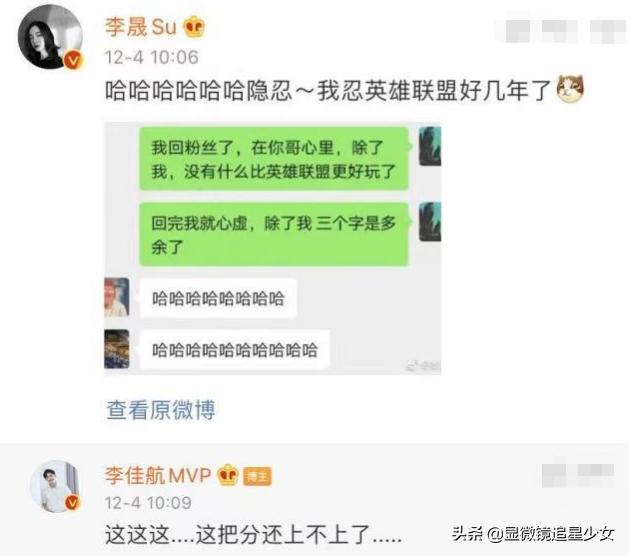629x556 pixels.
Task: Click the crown badge beside 李晟Su
Action: pyautogui.click(x=195, y=27)
